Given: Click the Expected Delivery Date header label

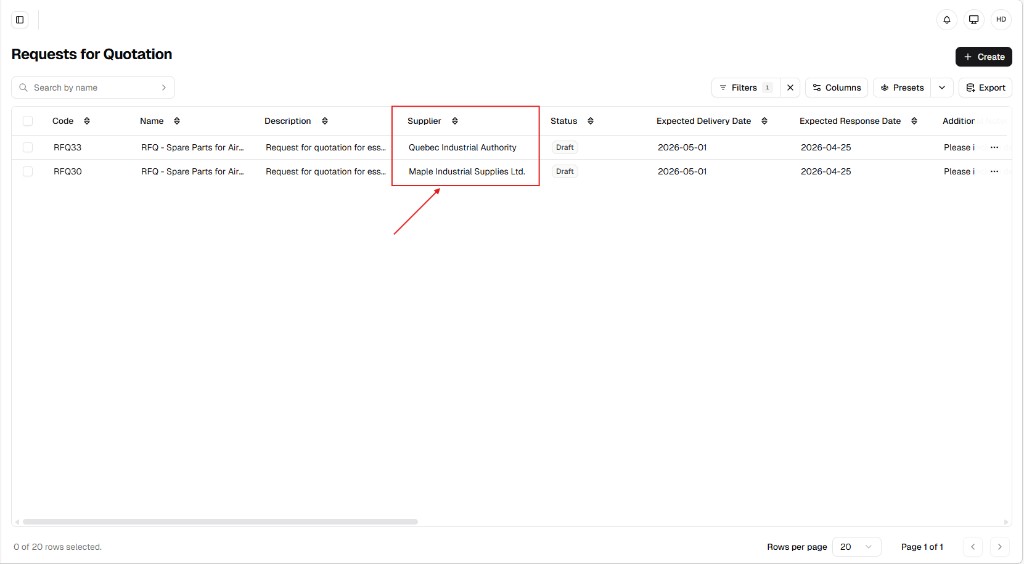Looking at the screenshot, I should 703,121.
